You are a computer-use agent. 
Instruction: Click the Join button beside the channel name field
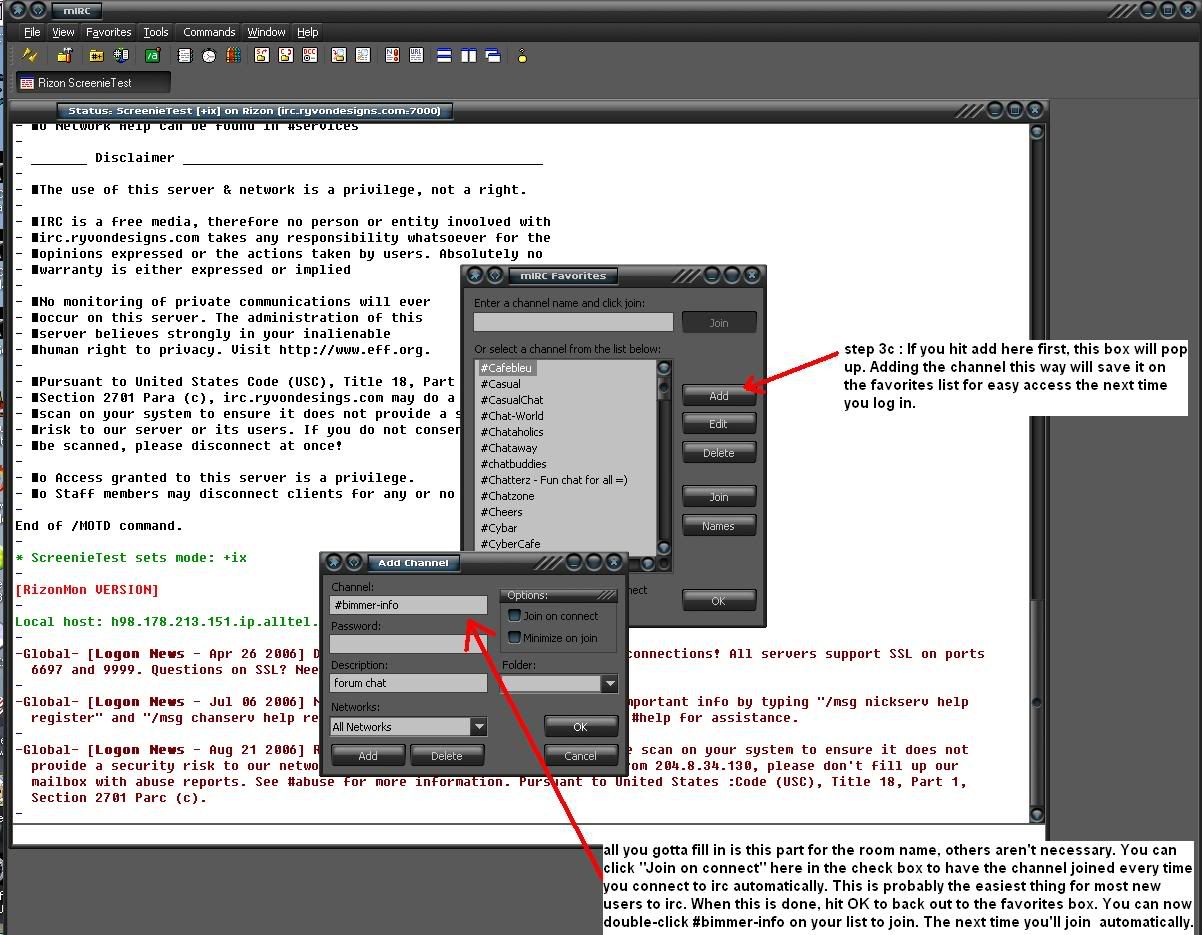coord(719,323)
